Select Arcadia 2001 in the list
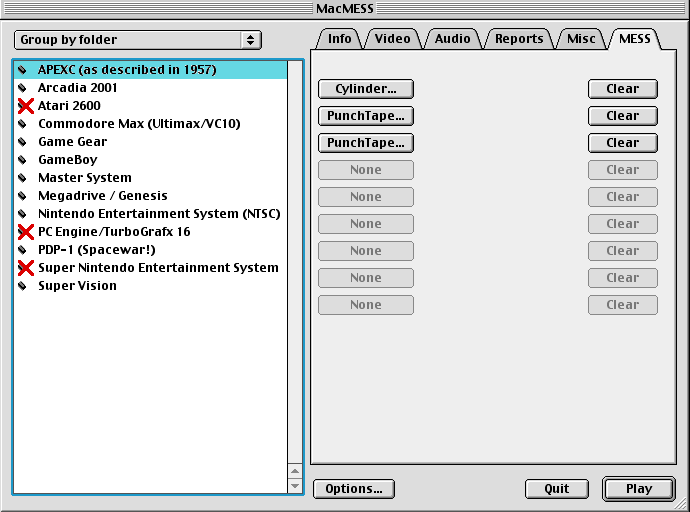 pos(150,88)
